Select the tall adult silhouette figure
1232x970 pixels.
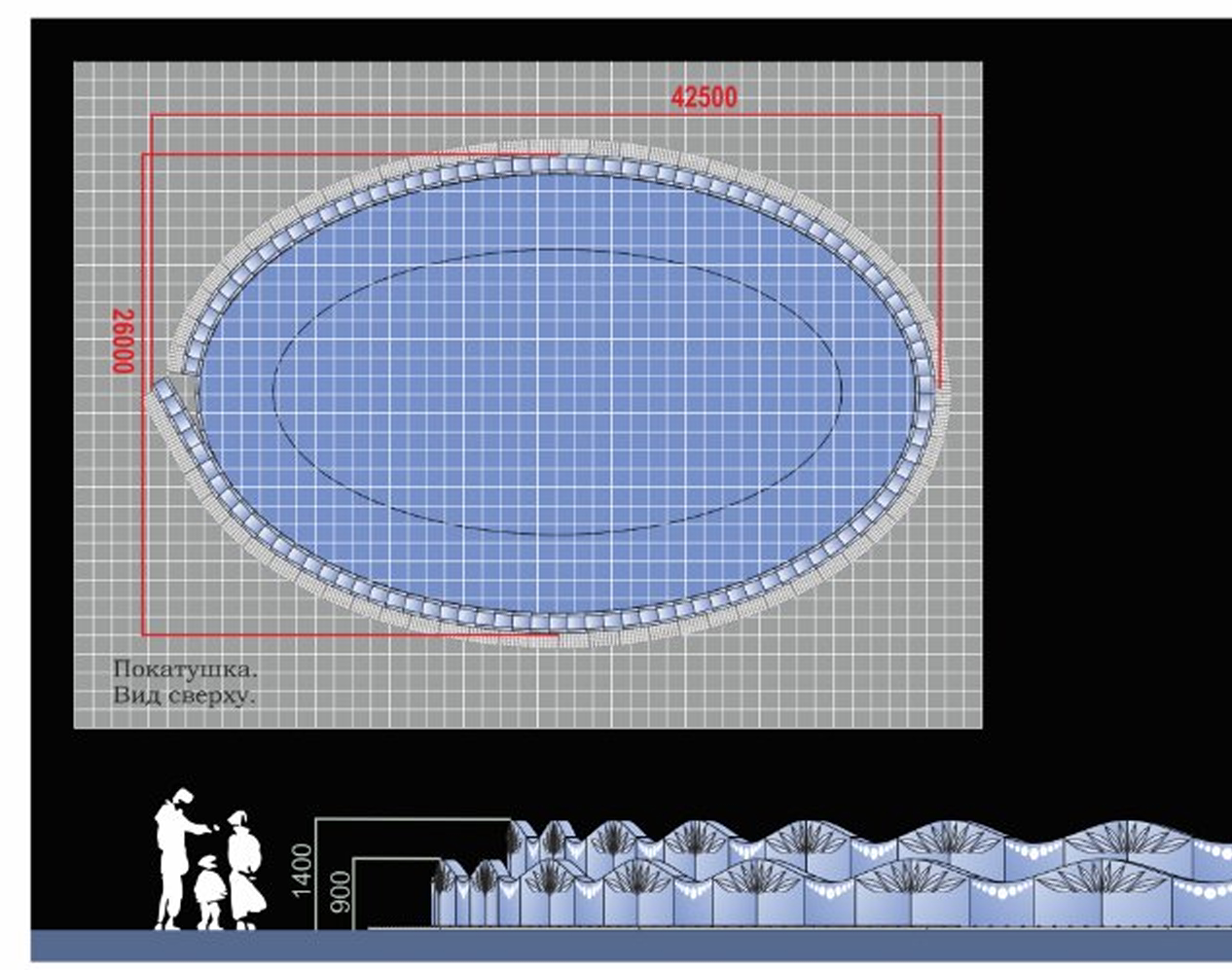point(175,856)
